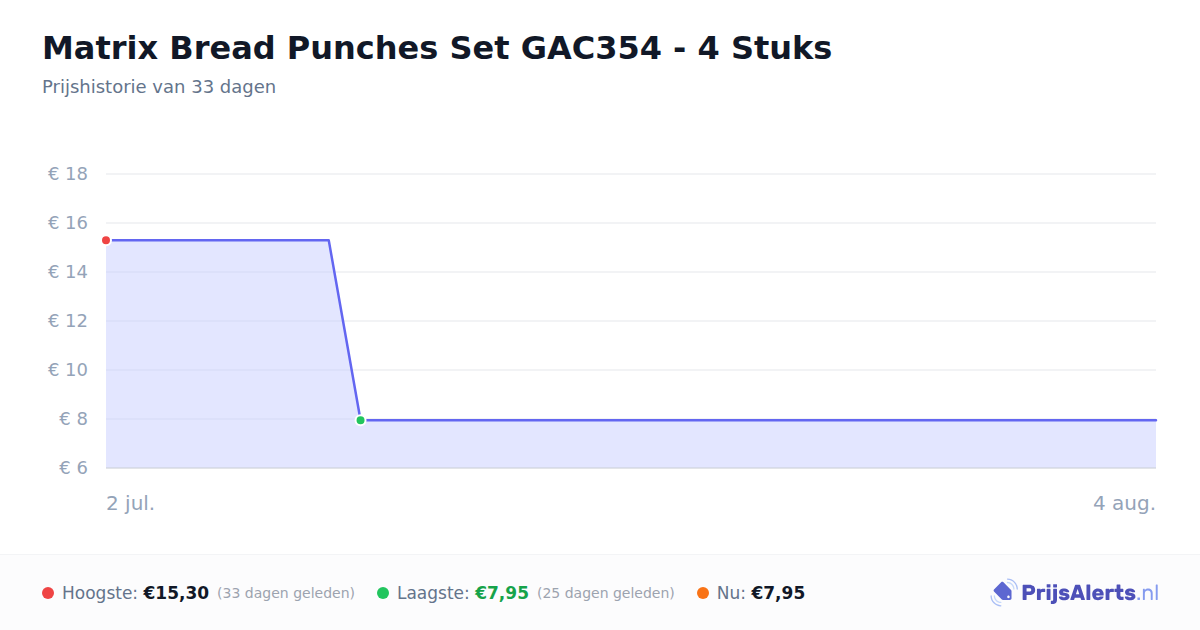Click the red dot beside Hoogste
1200x630 pixels.
(48, 593)
